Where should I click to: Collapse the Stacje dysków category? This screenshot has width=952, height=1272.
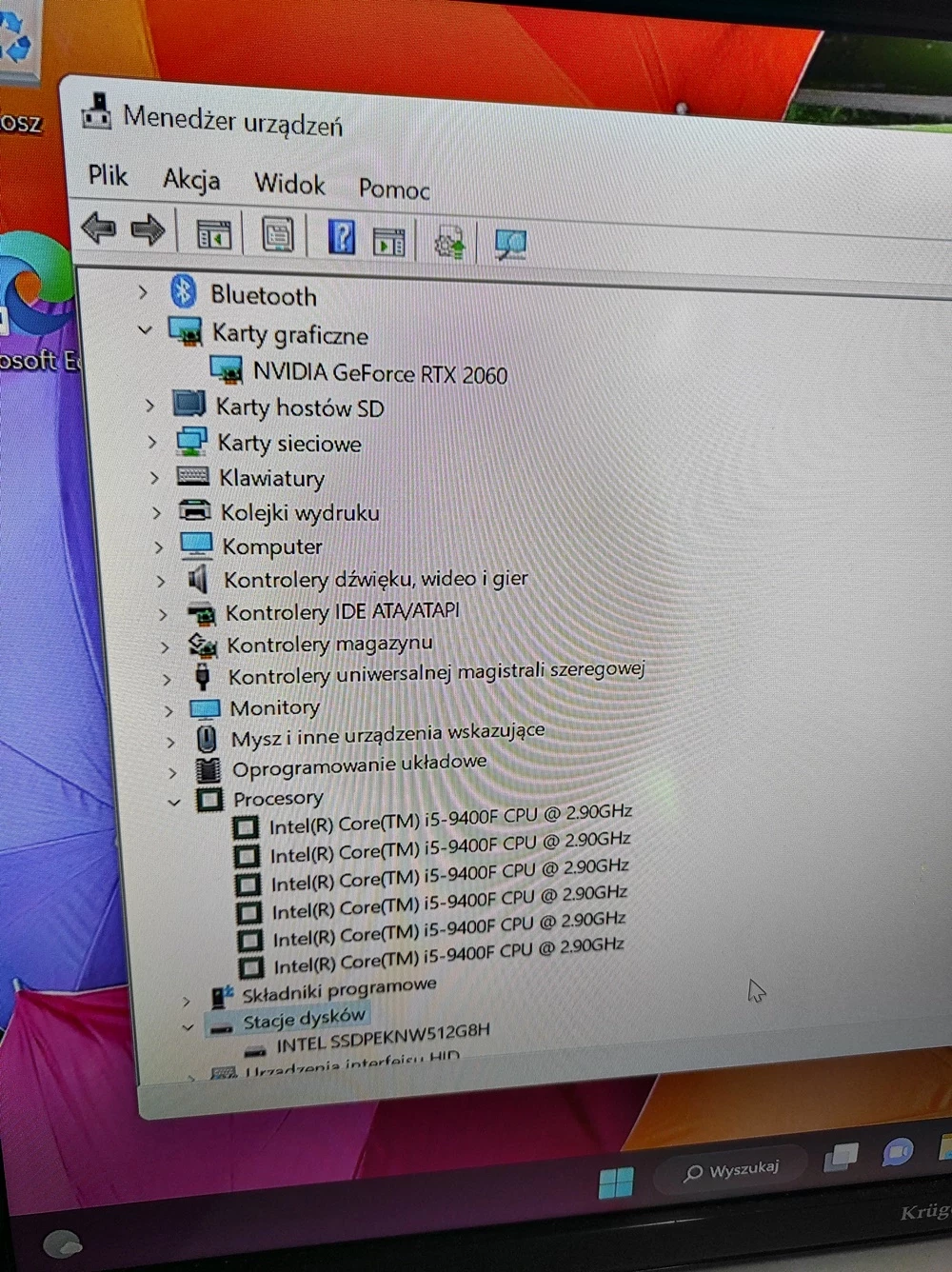coord(188,1027)
